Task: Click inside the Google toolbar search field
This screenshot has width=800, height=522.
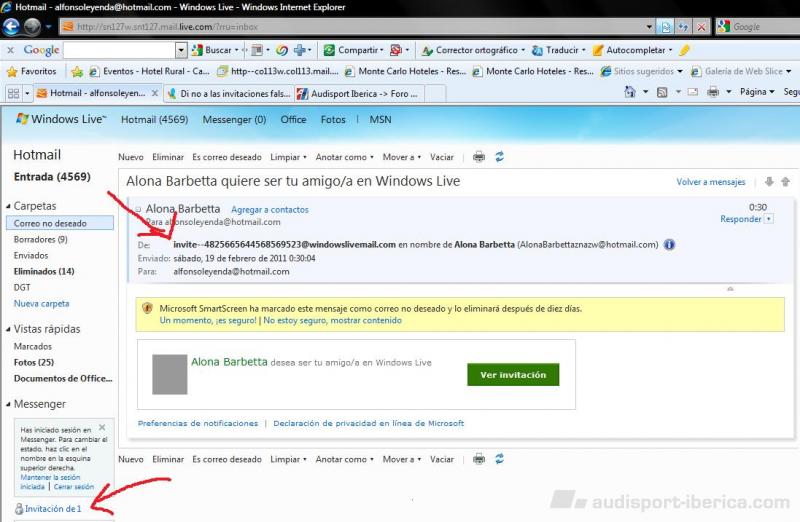Action: (x=120, y=50)
